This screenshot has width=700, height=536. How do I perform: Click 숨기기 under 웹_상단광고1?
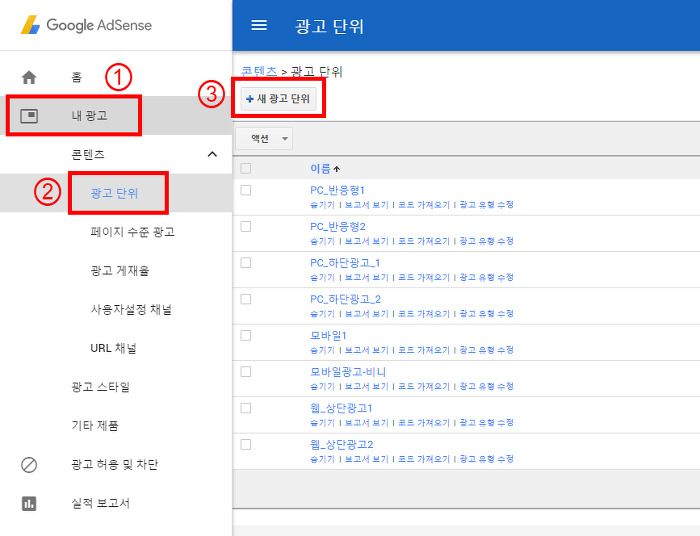pos(322,423)
